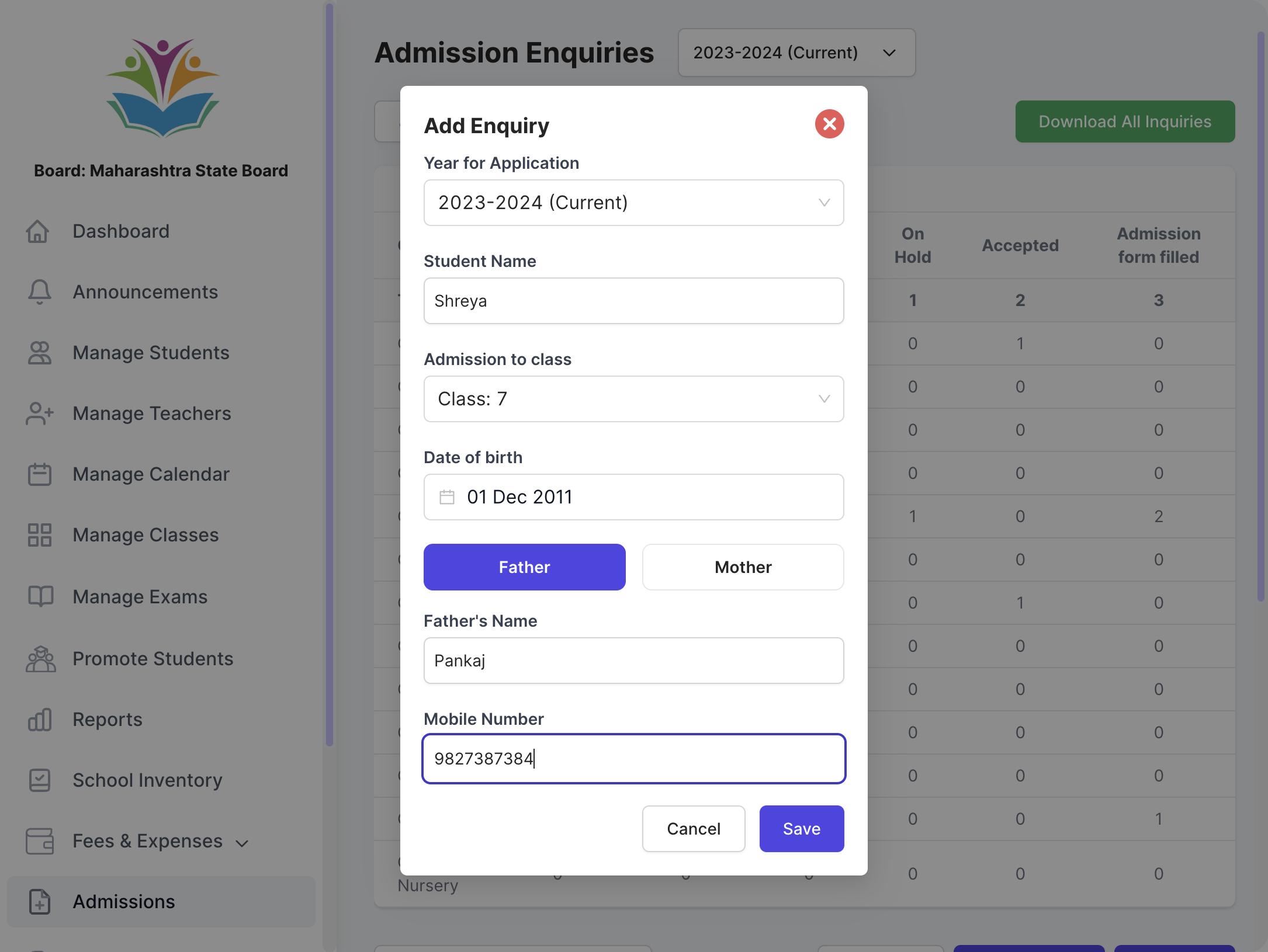
Task: Switch to the Mother parent option
Action: (743, 567)
